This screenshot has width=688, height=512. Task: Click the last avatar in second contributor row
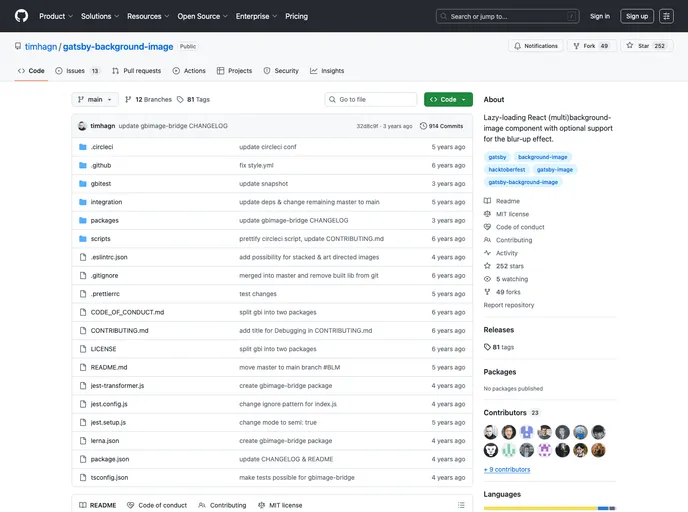click(x=598, y=450)
